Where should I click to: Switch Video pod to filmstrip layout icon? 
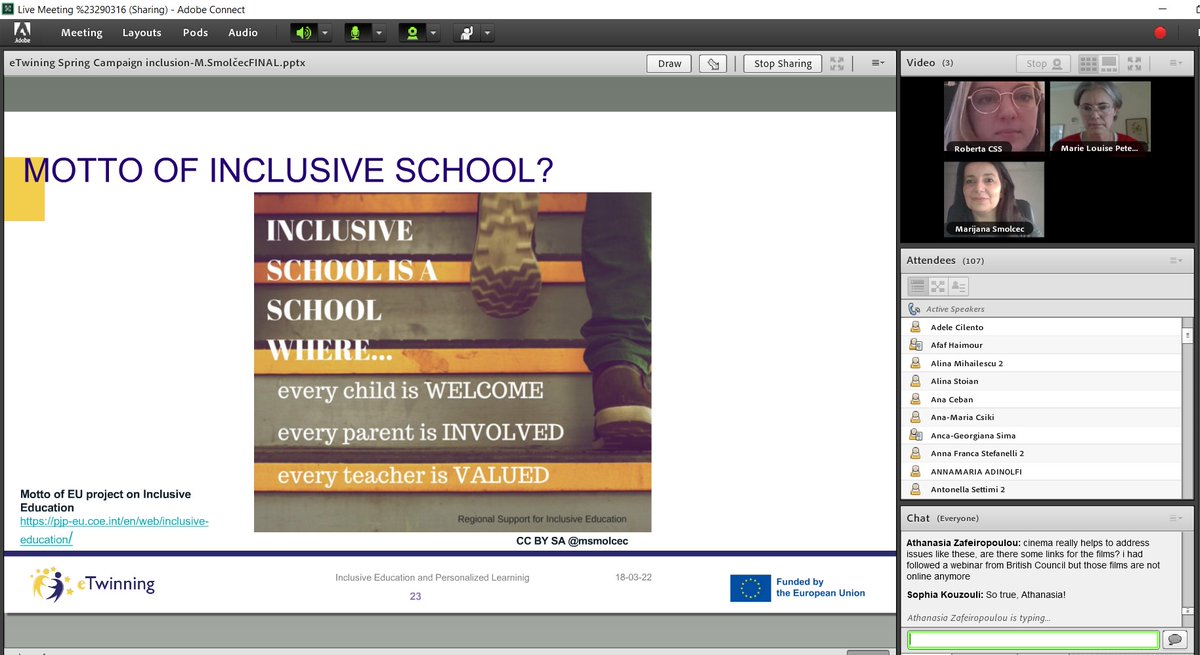(1111, 62)
